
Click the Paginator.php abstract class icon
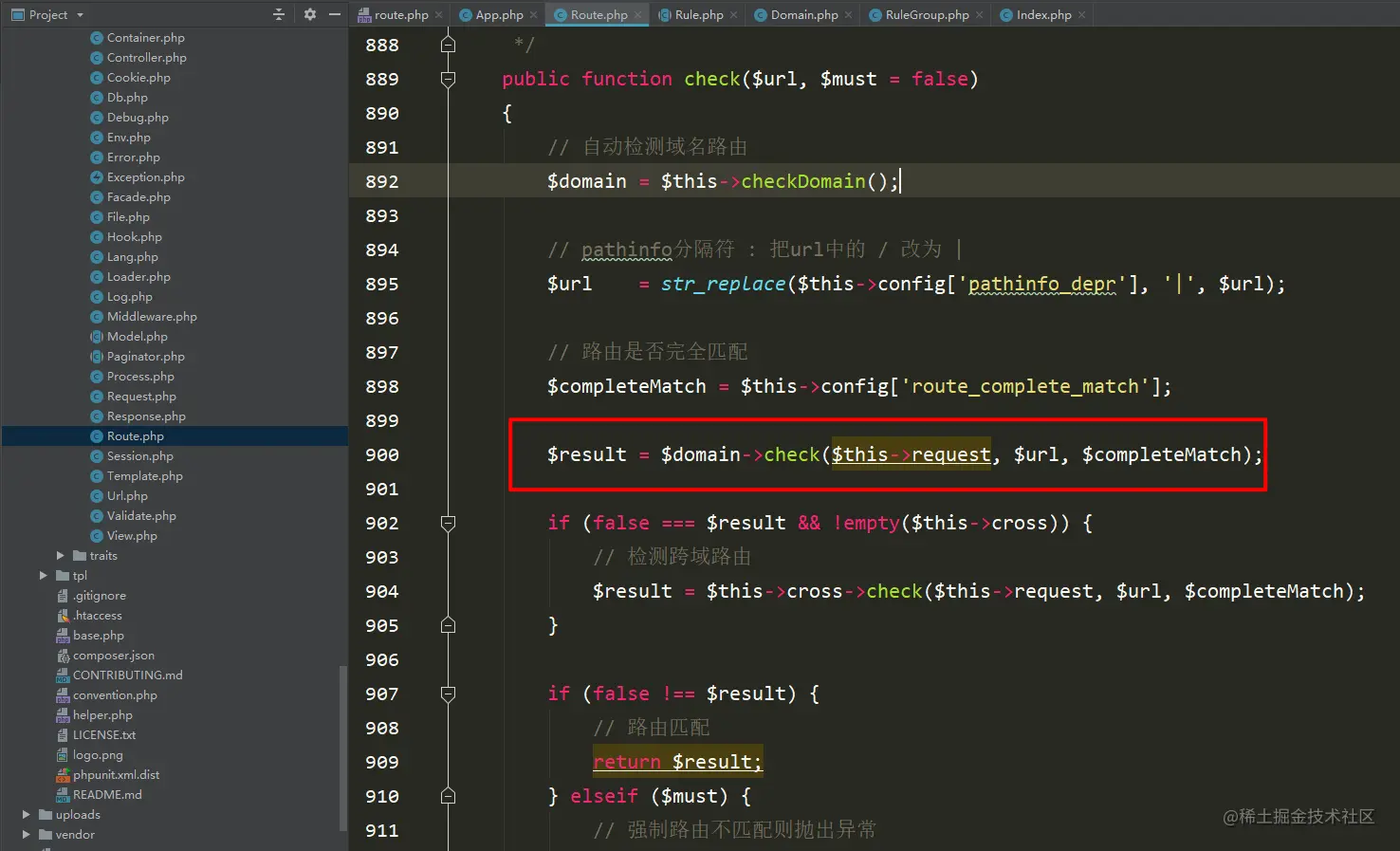point(97,357)
